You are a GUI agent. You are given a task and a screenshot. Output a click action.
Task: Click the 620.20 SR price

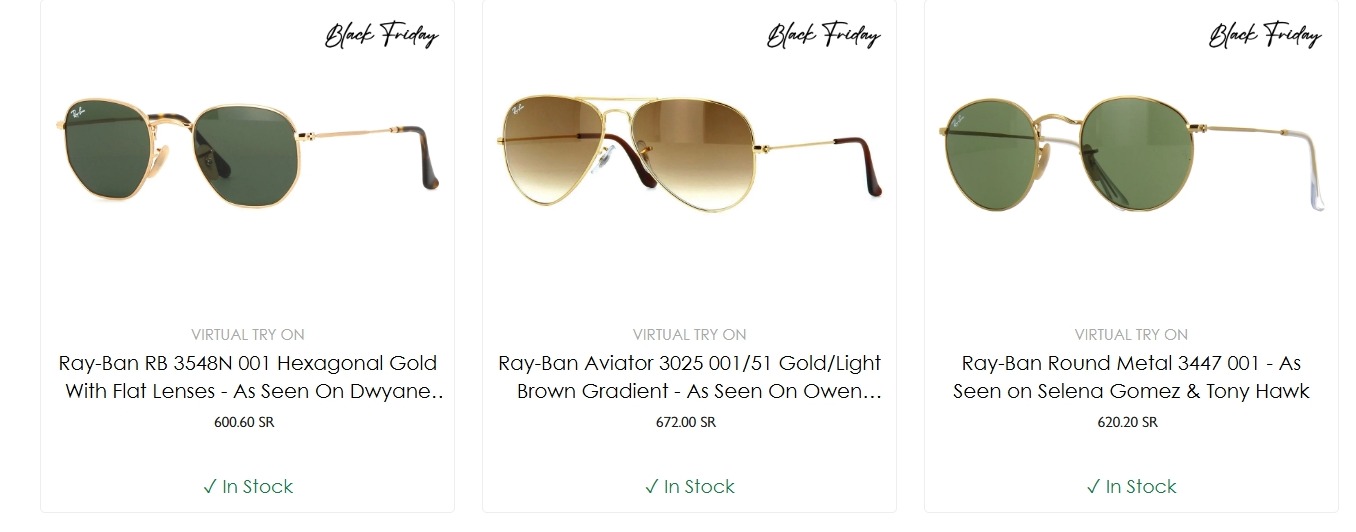1128,422
